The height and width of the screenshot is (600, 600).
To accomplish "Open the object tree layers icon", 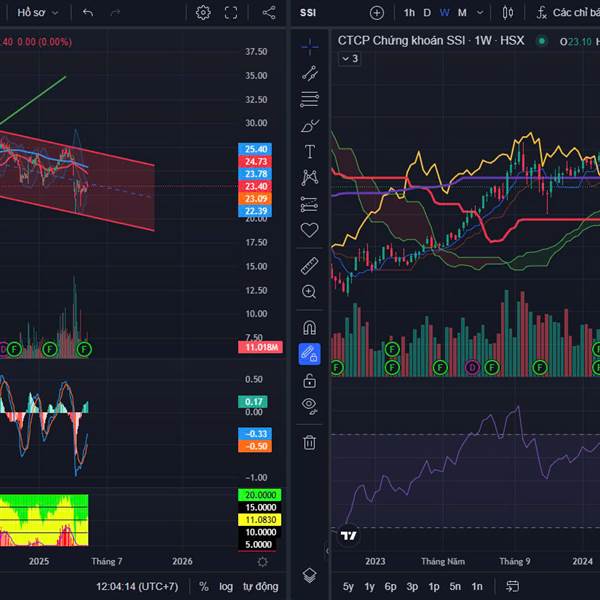I will click(310, 575).
